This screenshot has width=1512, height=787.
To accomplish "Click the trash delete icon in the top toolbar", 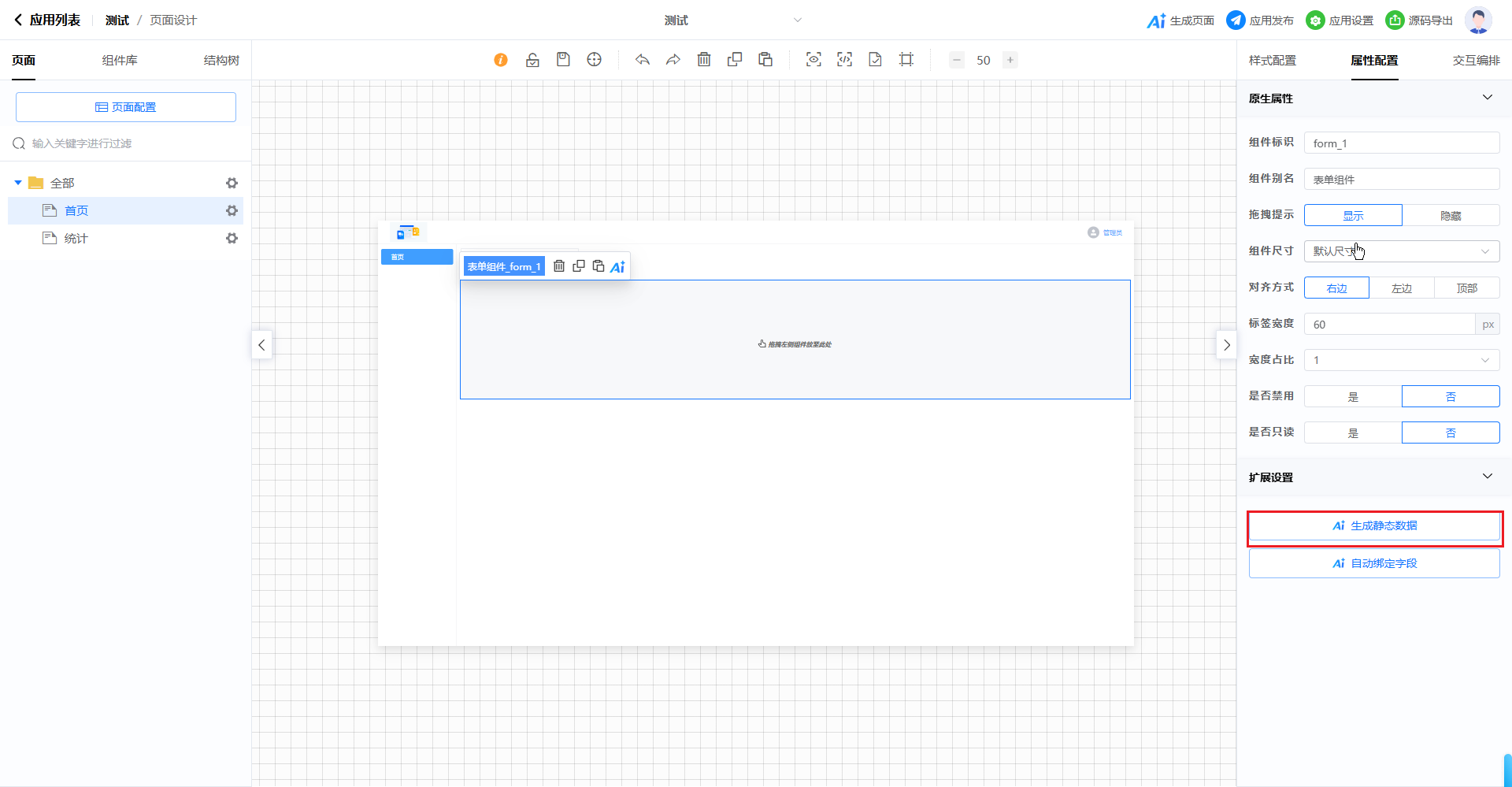I will point(704,60).
